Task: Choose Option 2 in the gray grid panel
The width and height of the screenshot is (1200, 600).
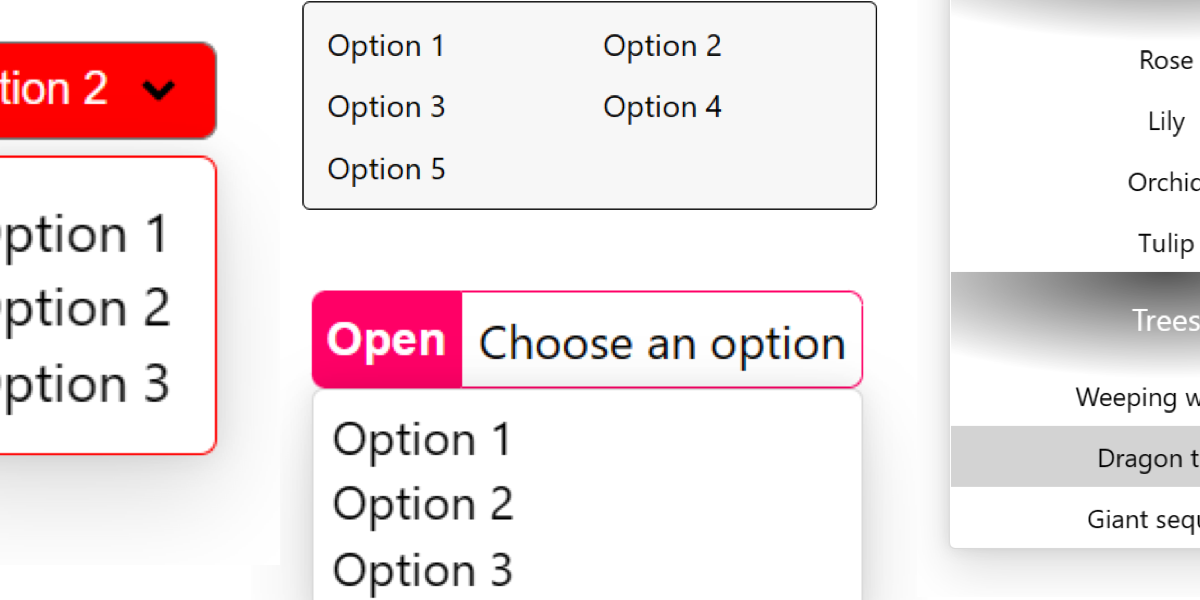Action: (662, 46)
